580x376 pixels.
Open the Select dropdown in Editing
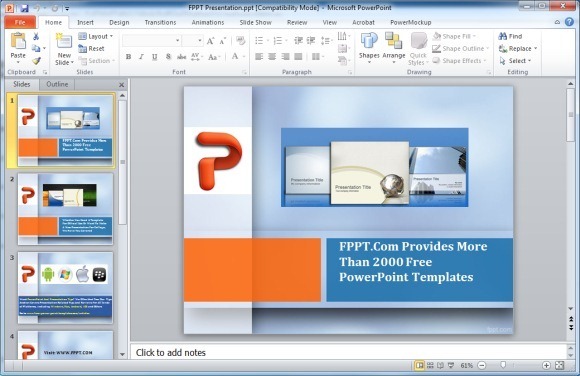(515, 61)
